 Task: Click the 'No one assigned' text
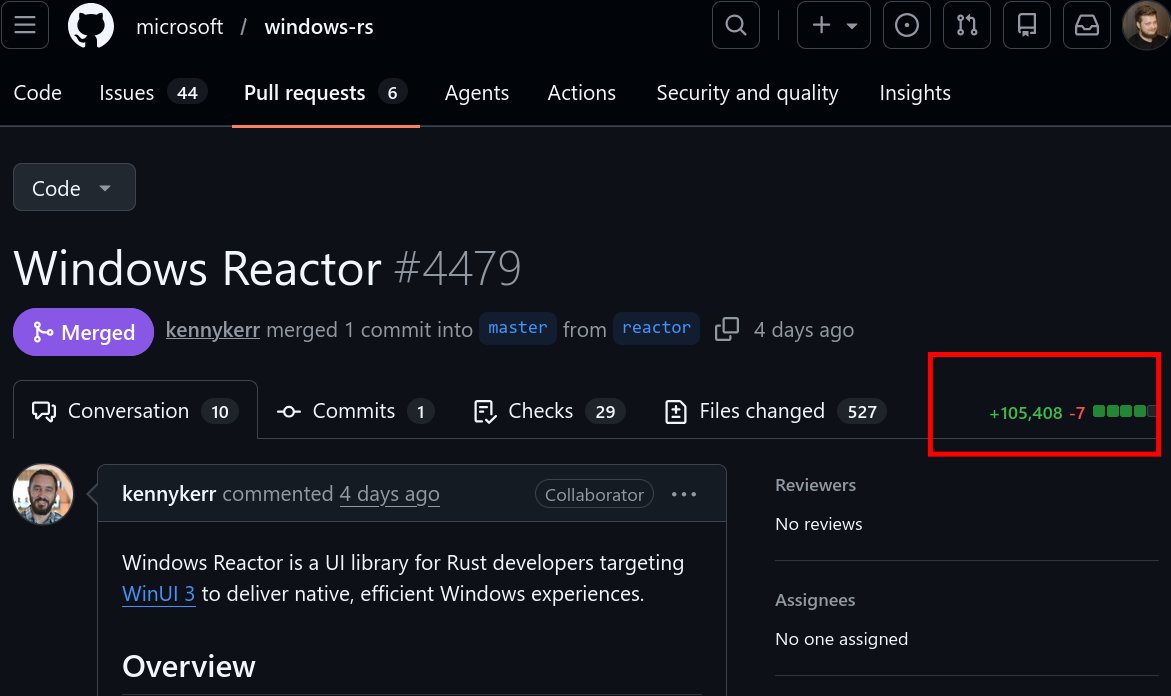[842, 639]
